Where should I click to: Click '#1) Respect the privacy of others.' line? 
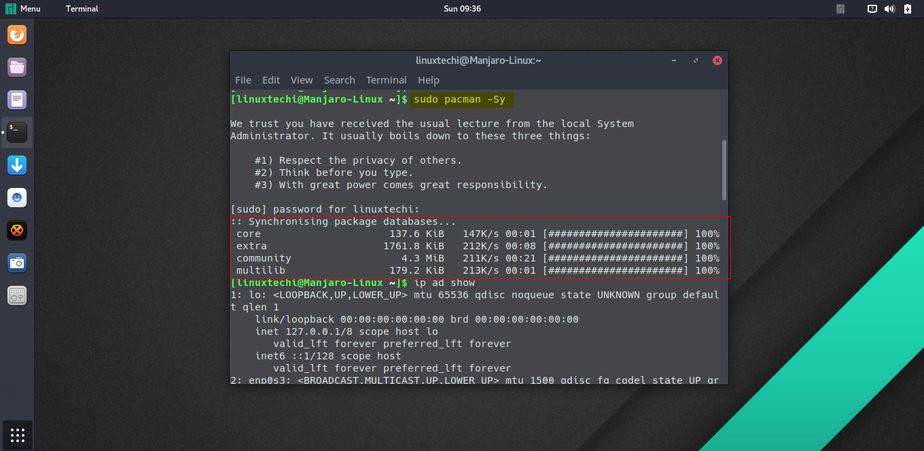click(x=358, y=160)
